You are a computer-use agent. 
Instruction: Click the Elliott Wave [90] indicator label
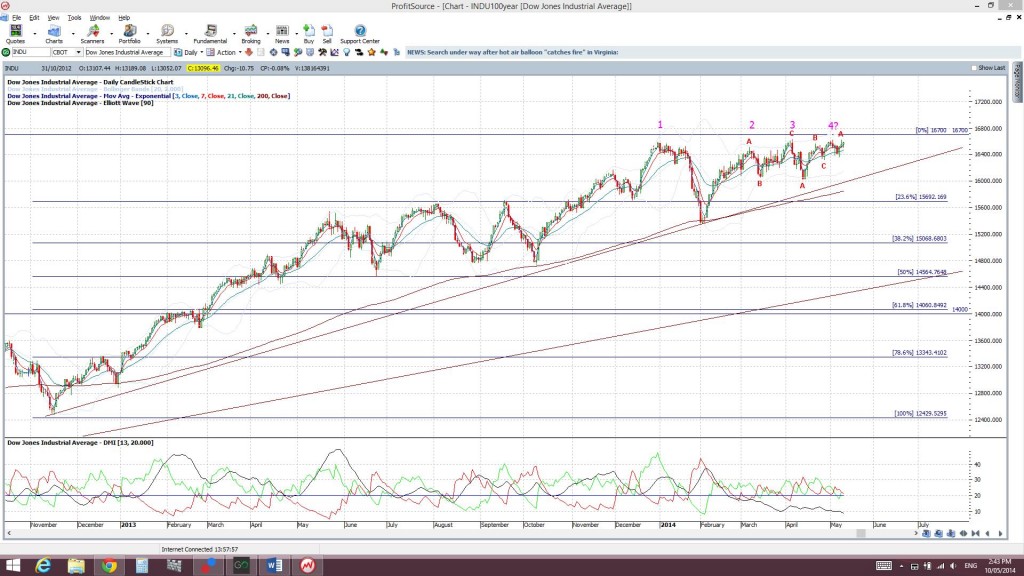pos(80,103)
